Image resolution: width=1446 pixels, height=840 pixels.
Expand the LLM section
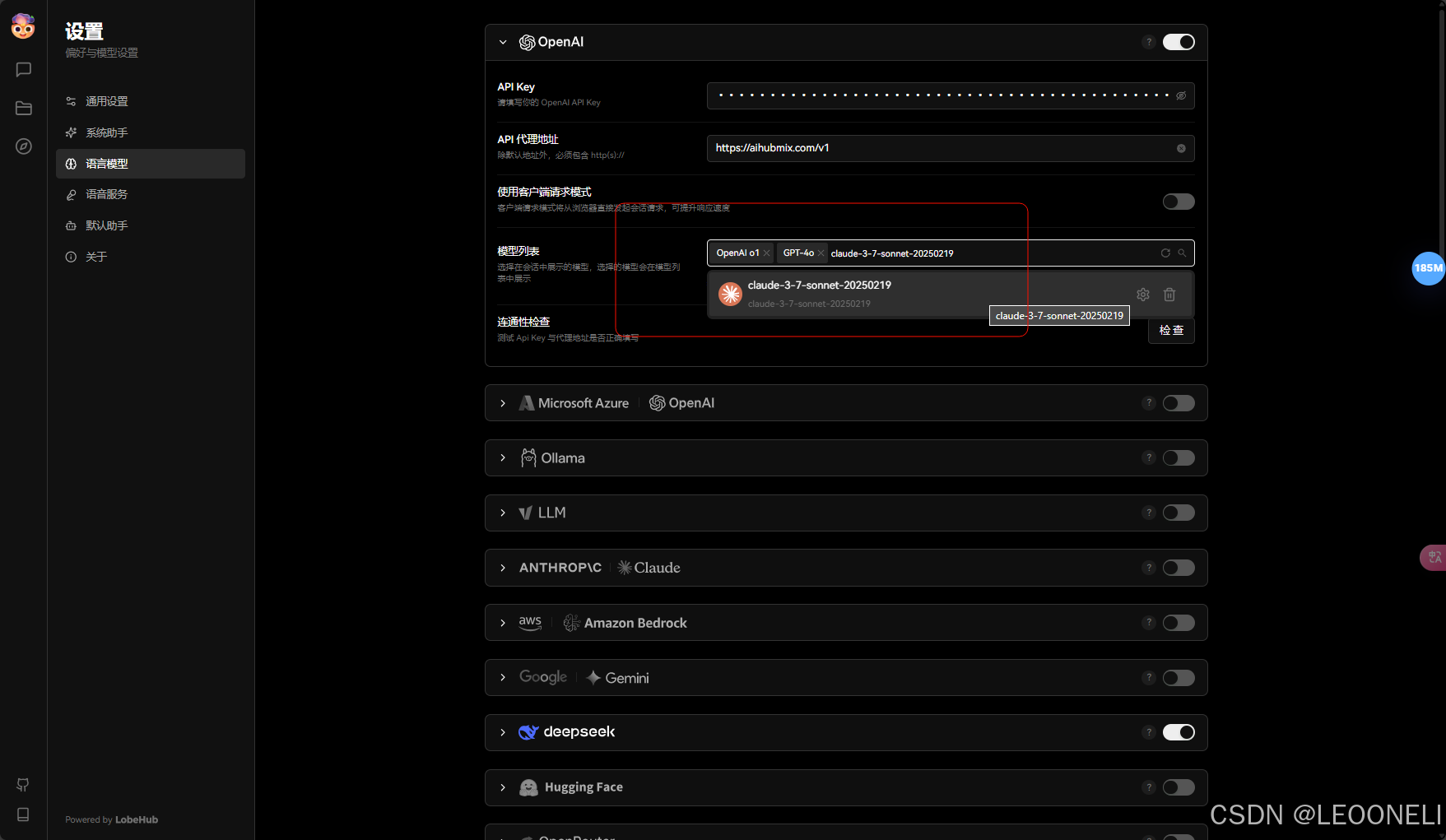[503, 513]
